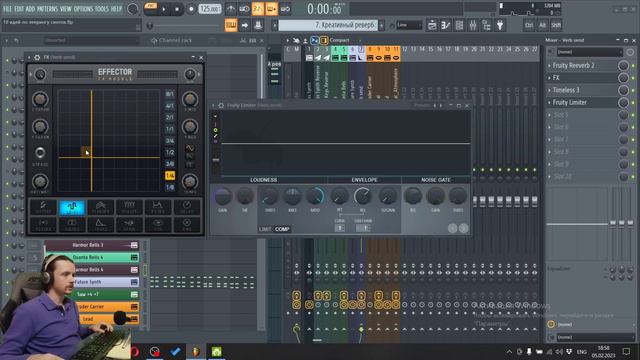This screenshot has height=360, width=640.
Task: Switch Fruity Limiter to COMP mode
Action: pyautogui.click(x=282, y=229)
